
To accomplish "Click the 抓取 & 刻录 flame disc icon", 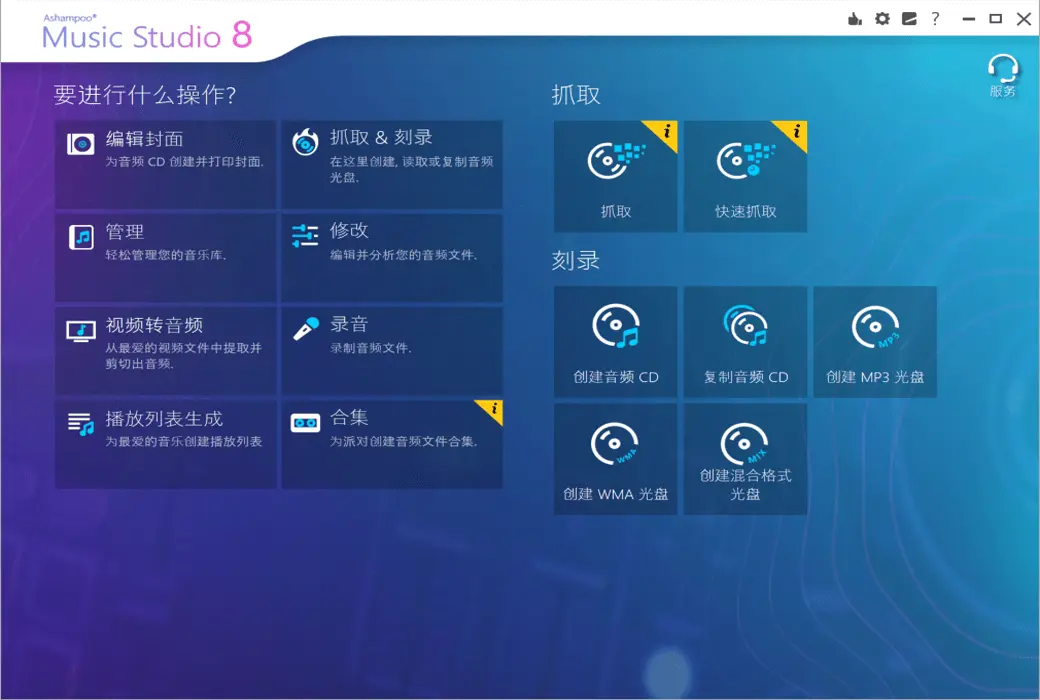I will click(x=305, y=142).
